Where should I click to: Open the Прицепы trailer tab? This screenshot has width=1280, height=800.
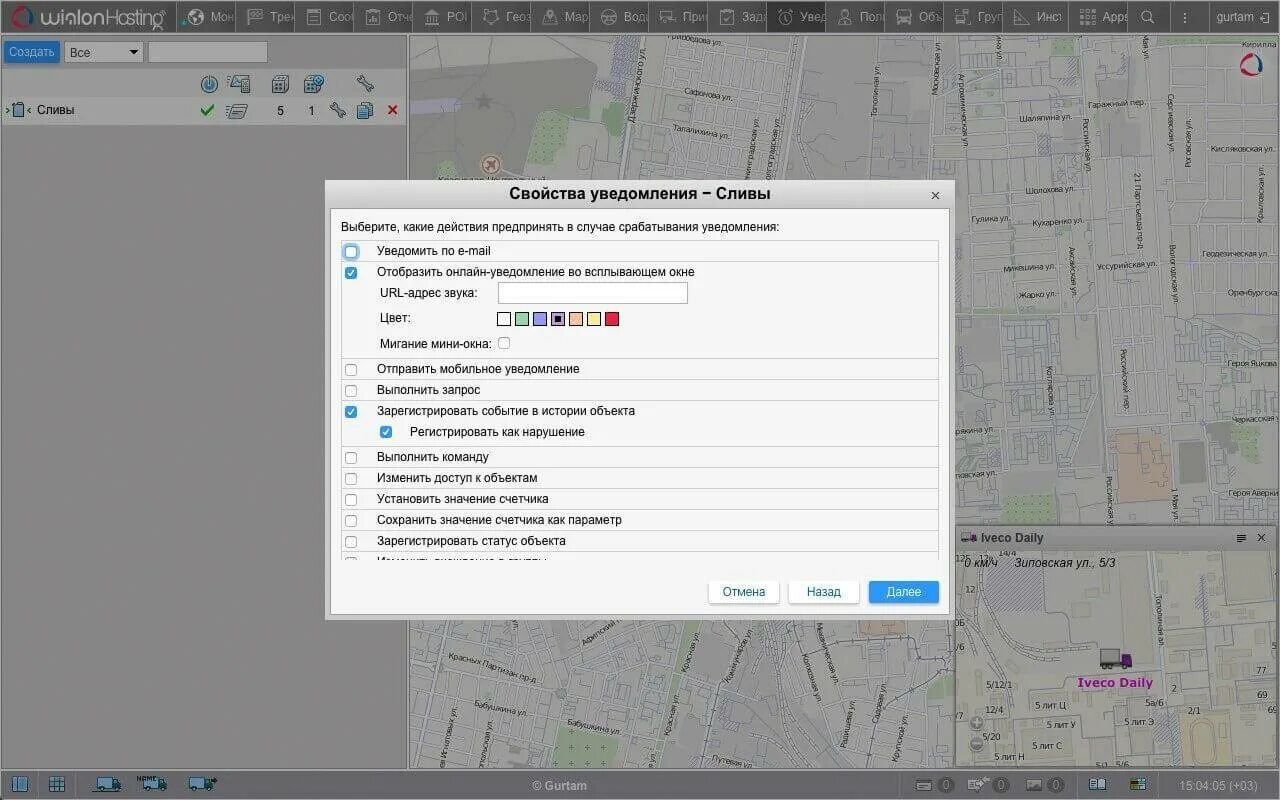(680, 17)
